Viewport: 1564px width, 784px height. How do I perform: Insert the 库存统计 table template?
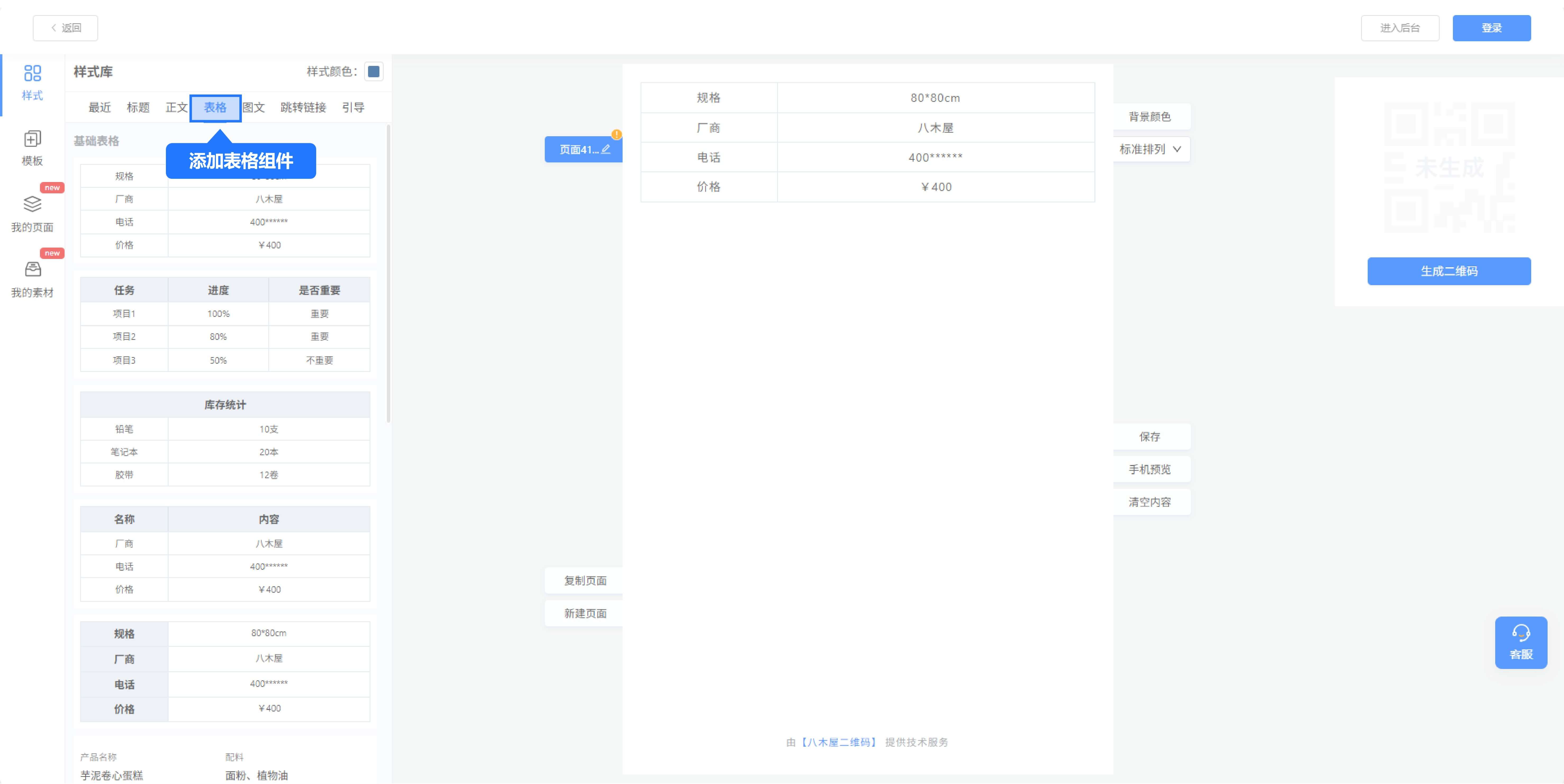click(x=225, y=439)
